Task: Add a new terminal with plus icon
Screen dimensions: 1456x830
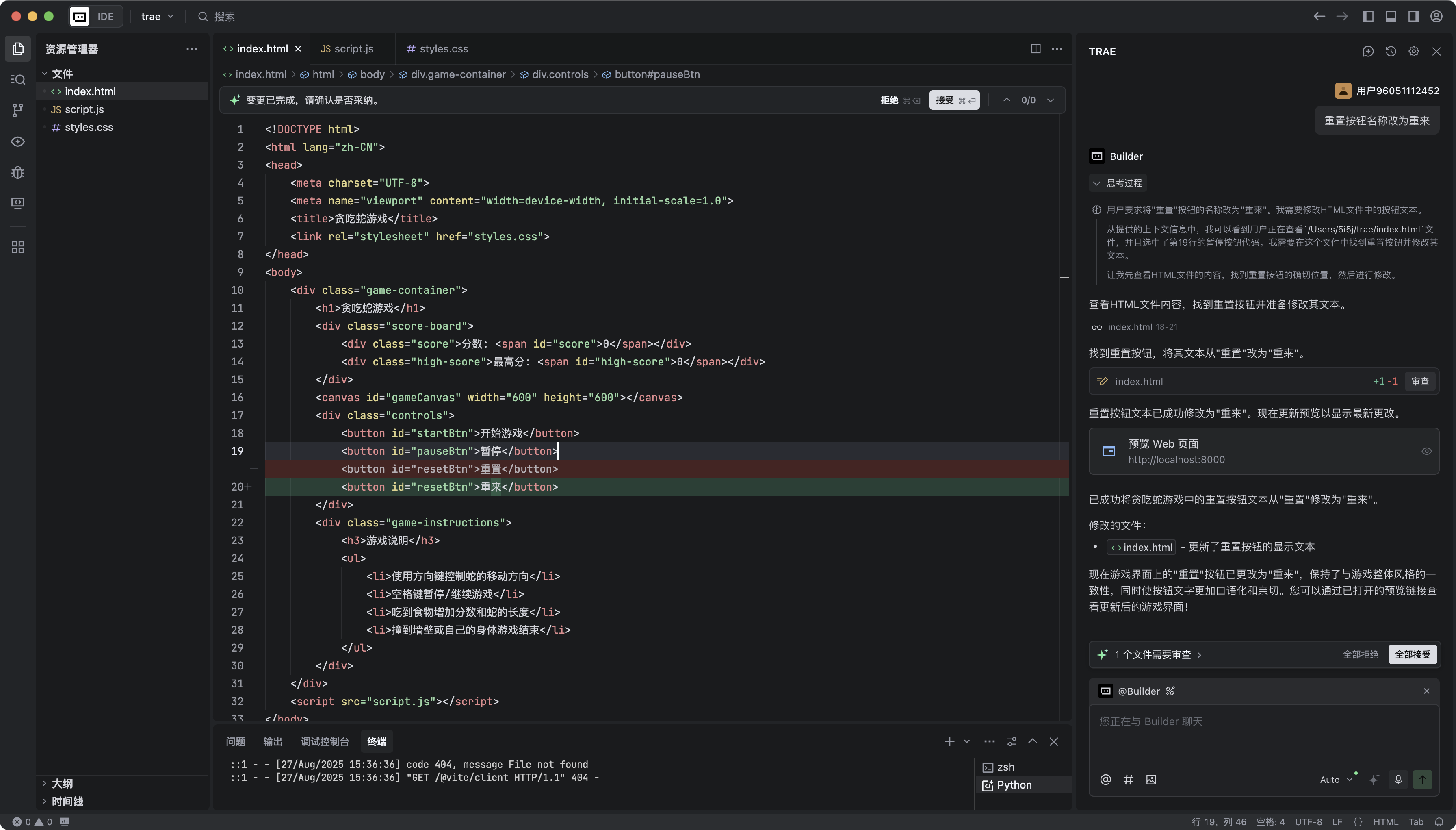Action: coord(949,741)
